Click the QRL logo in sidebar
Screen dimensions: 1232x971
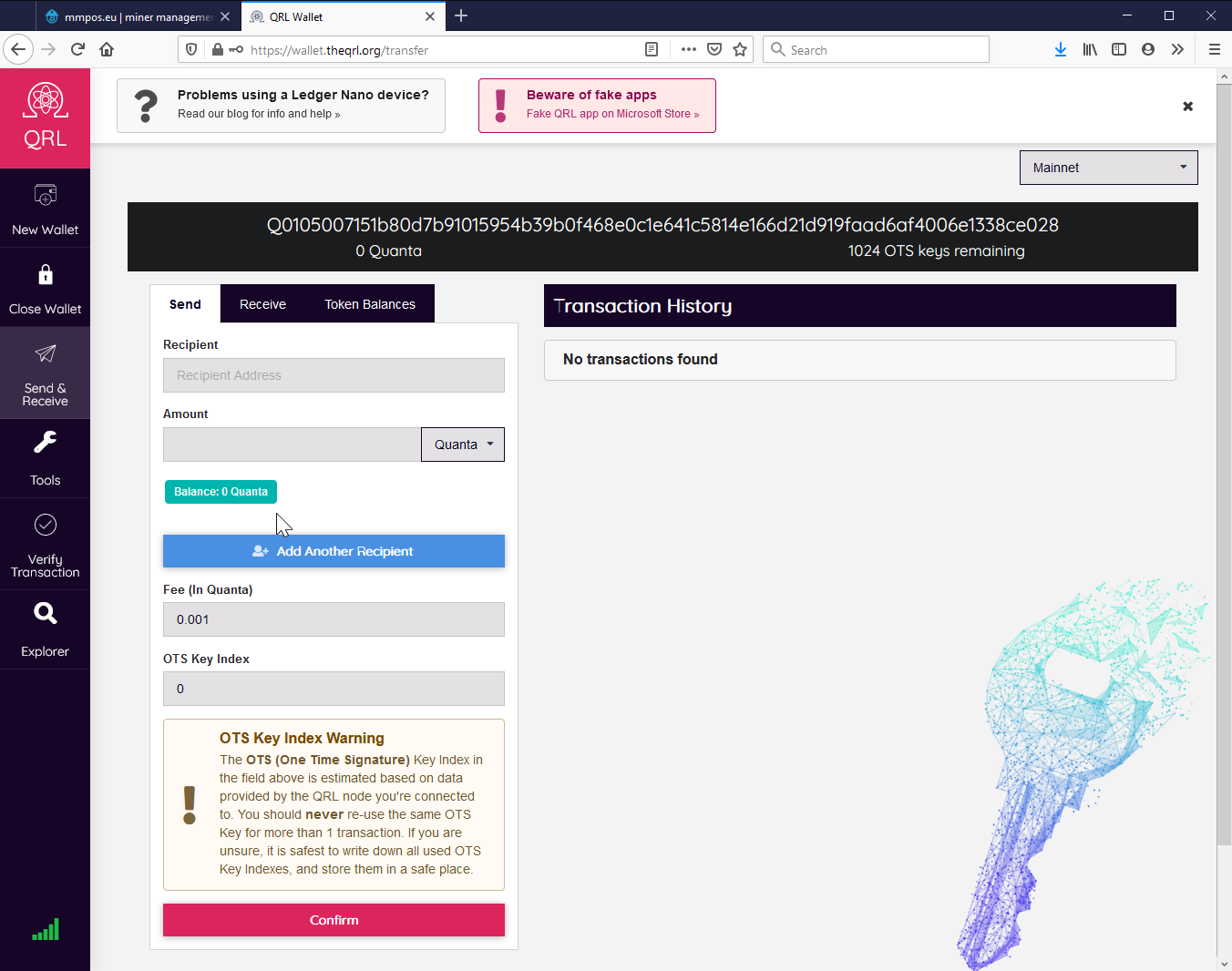(x=45, y=118)
